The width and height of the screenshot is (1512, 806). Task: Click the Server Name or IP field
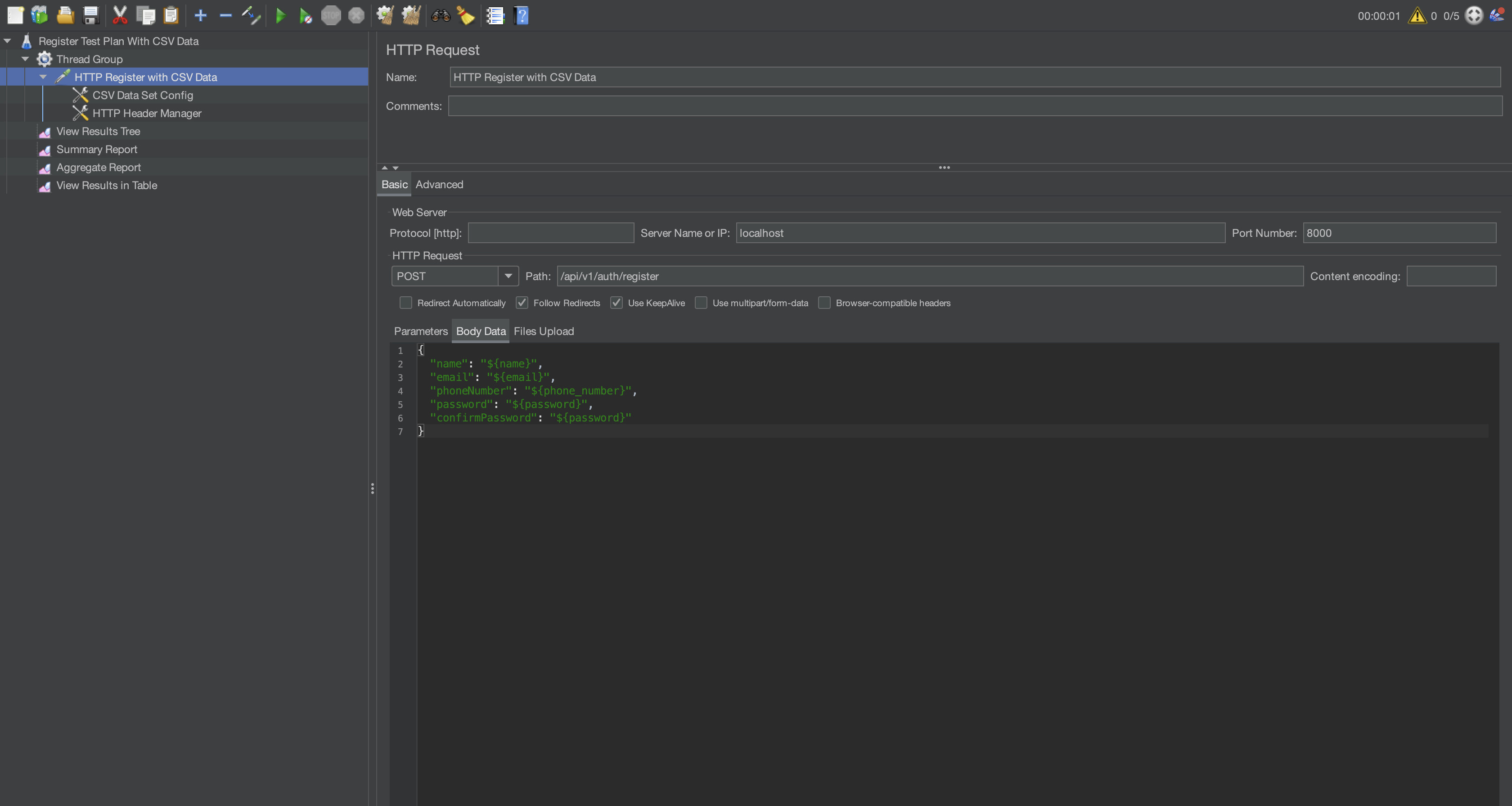point(980,233)
